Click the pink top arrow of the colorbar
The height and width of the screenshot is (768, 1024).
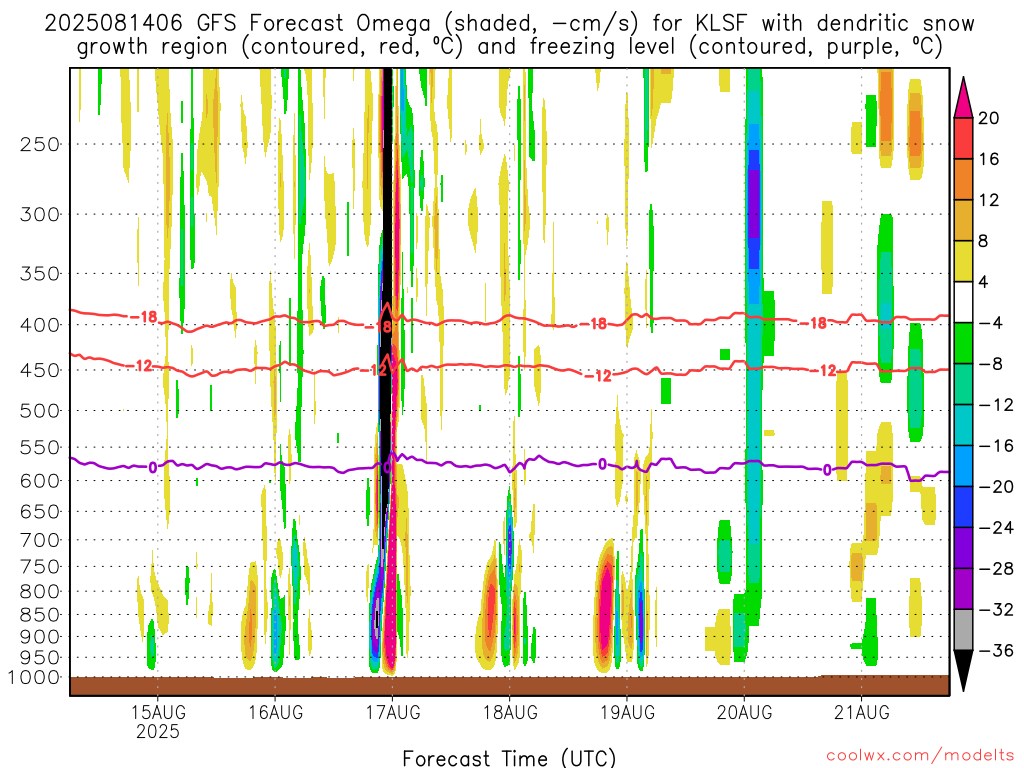point(963,101)
